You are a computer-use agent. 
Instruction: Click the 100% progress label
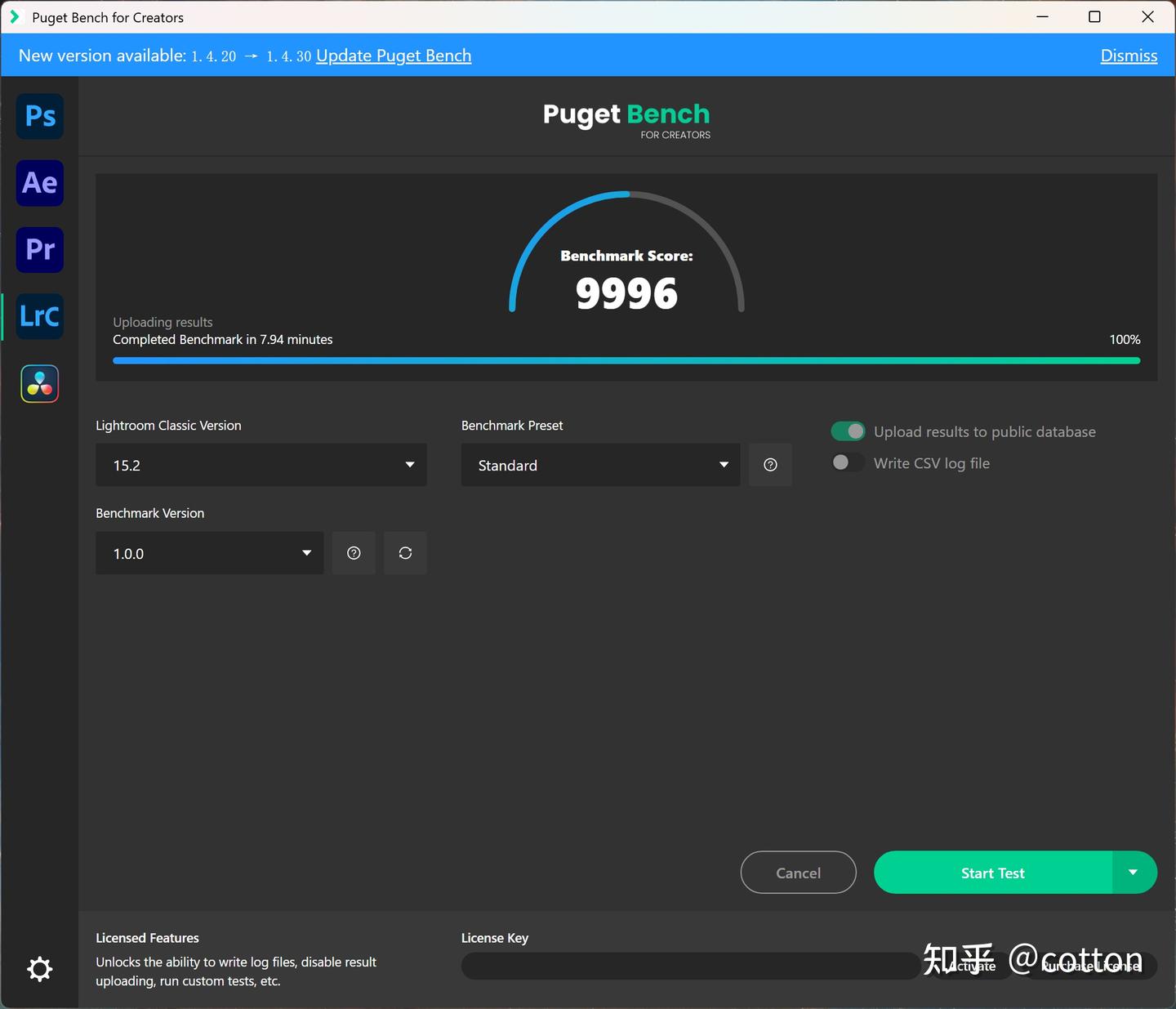pos(1125,339)
